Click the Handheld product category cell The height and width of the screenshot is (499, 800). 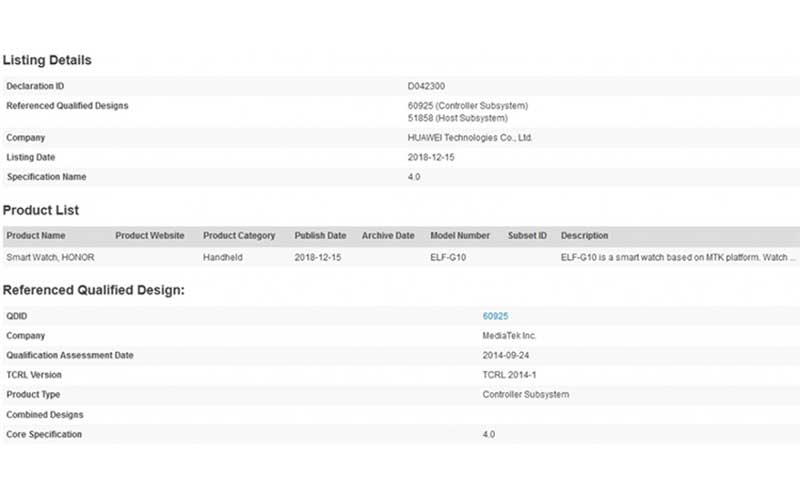coord(224,257)
